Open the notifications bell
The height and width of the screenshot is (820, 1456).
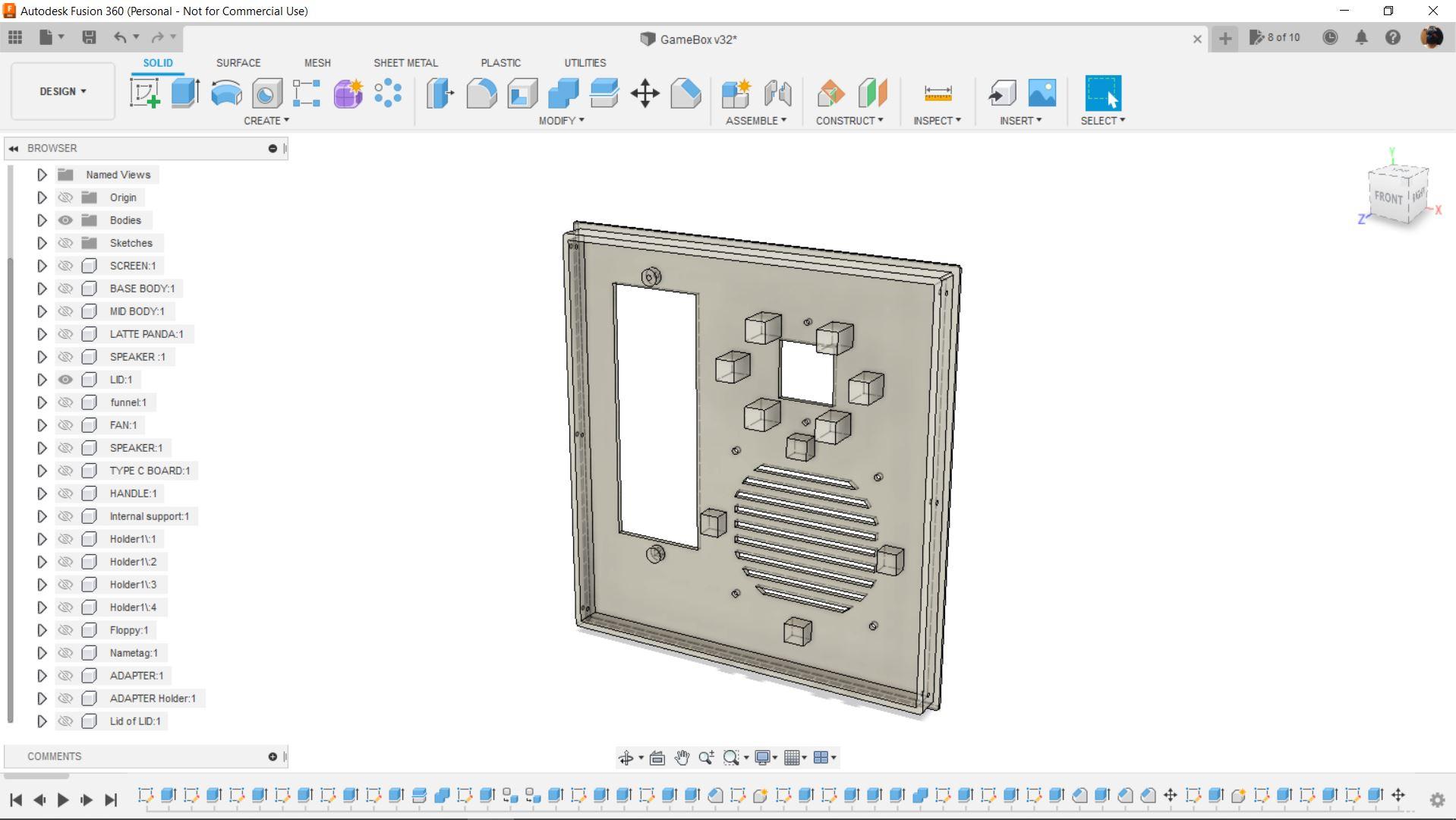click(1362, 37)
